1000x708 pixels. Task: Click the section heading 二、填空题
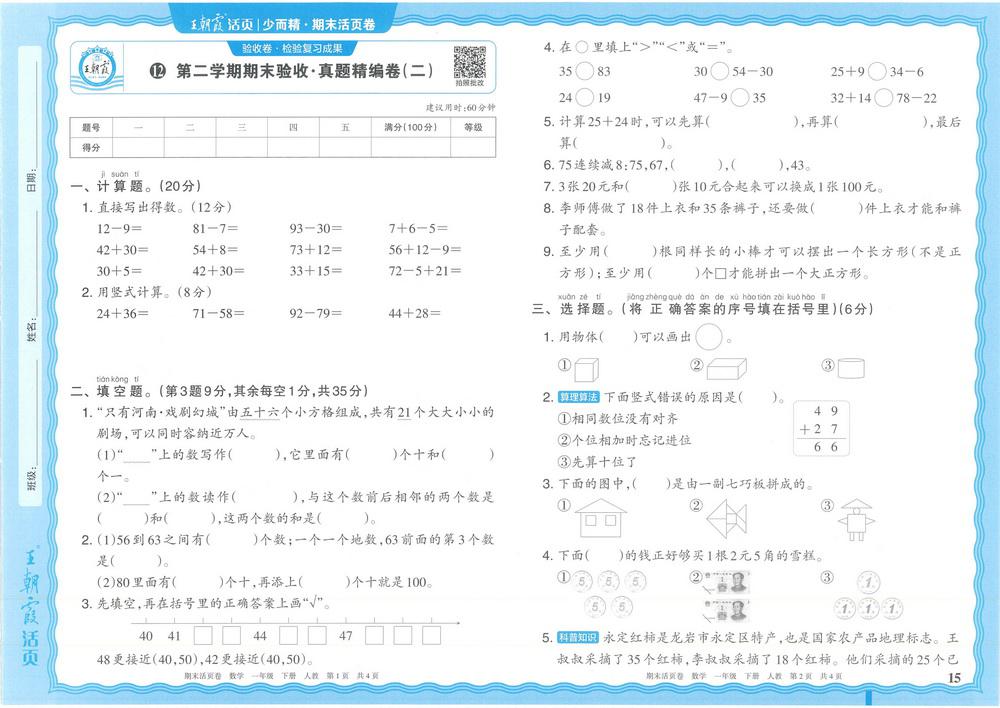[x=113, y=391]
